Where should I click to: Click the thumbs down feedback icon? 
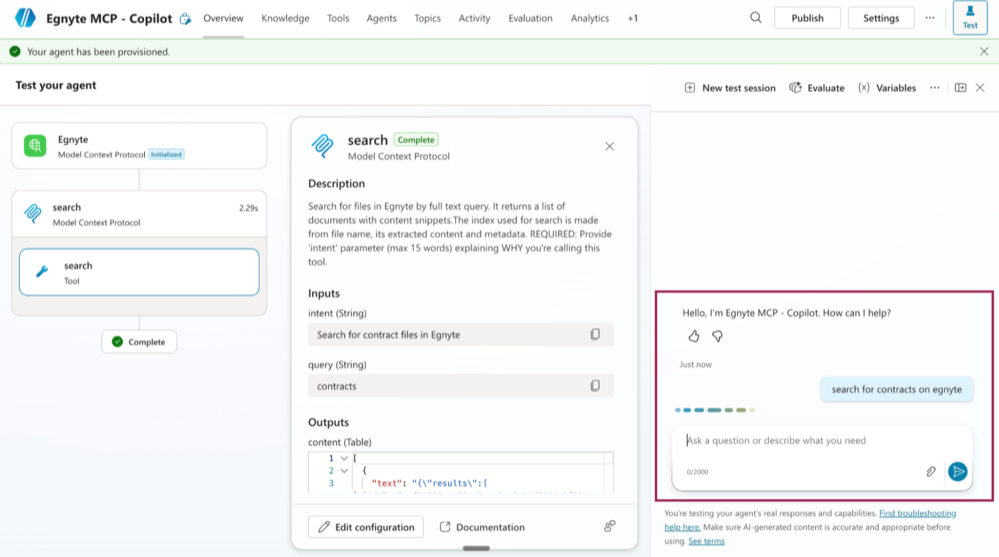pyautogui.click(x=717, y=336)
